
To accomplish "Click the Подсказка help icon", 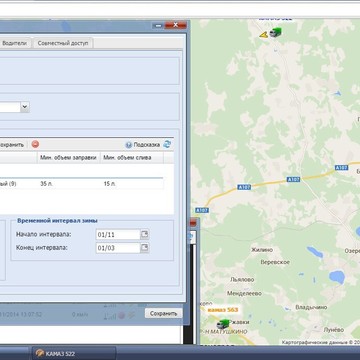I will tap(129, 145).
